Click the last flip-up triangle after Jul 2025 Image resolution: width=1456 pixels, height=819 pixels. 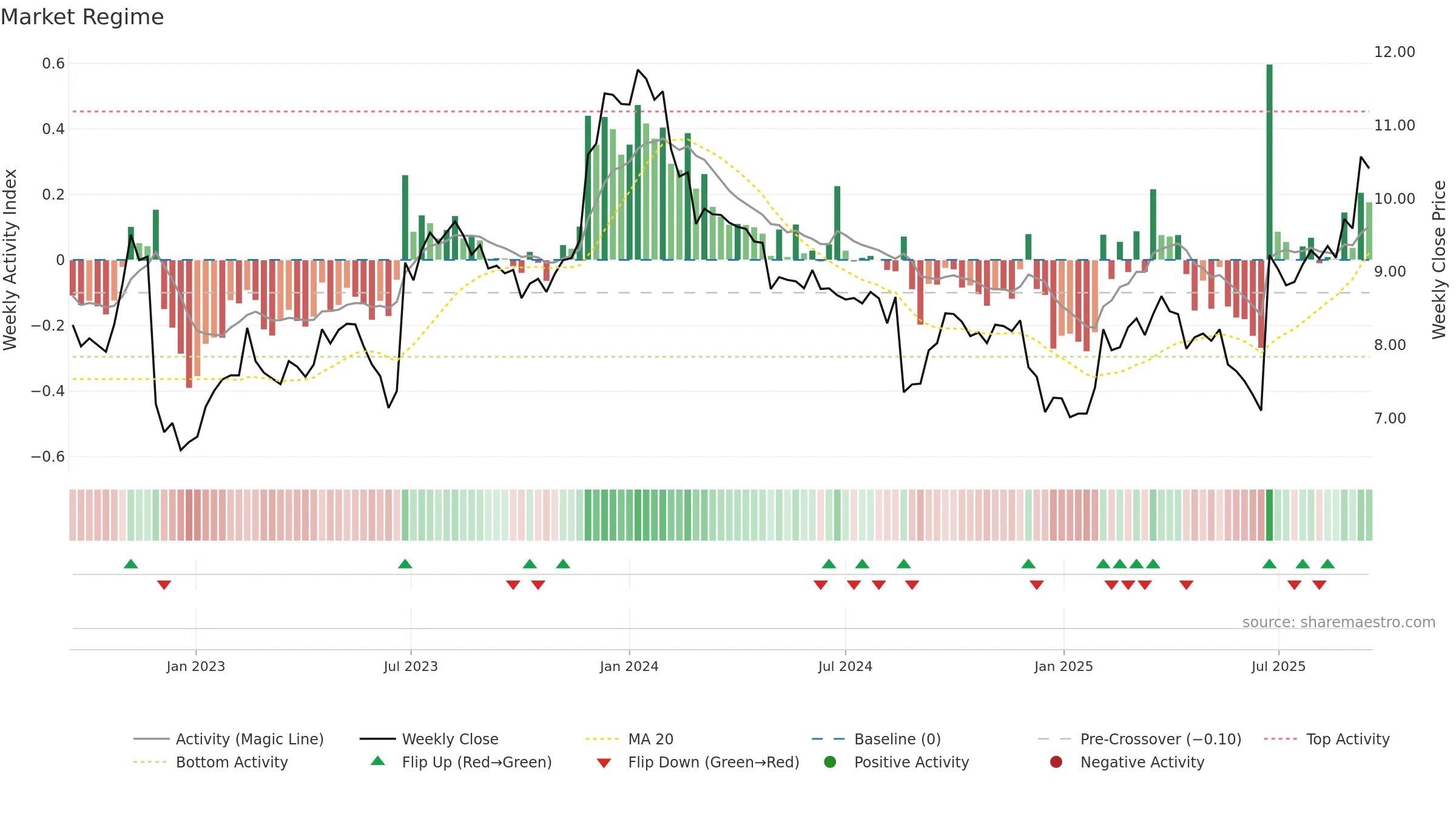pyautogui.click(x=1327, y=564)
